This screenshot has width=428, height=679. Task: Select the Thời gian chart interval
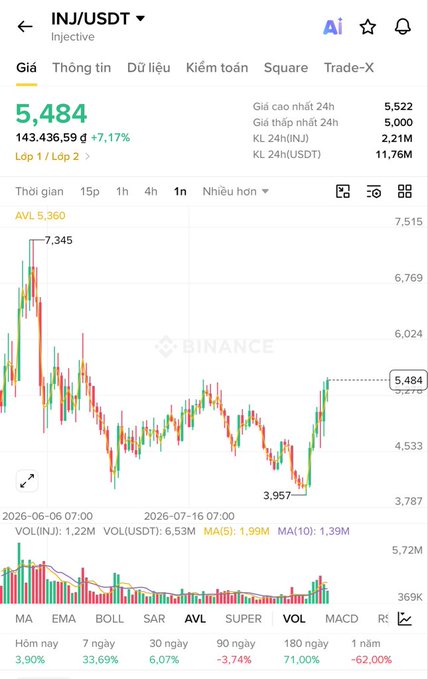[x=39, y=191]
